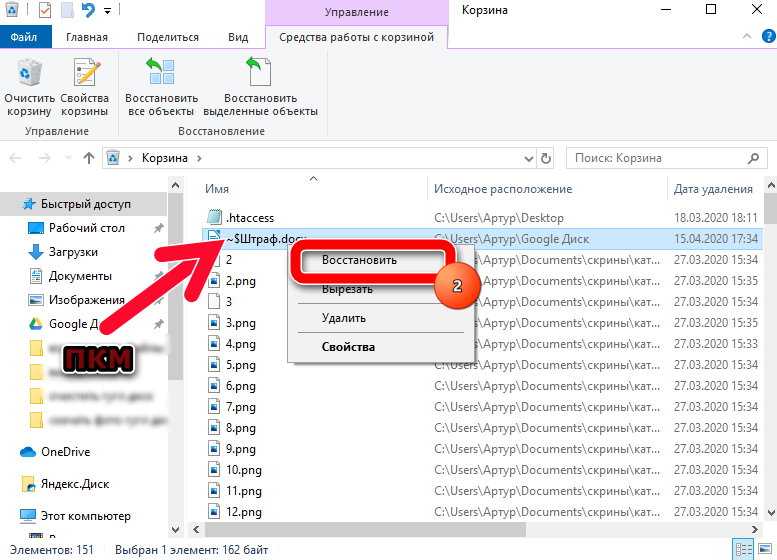Select the 10.png file icon

tap(214, 469)
